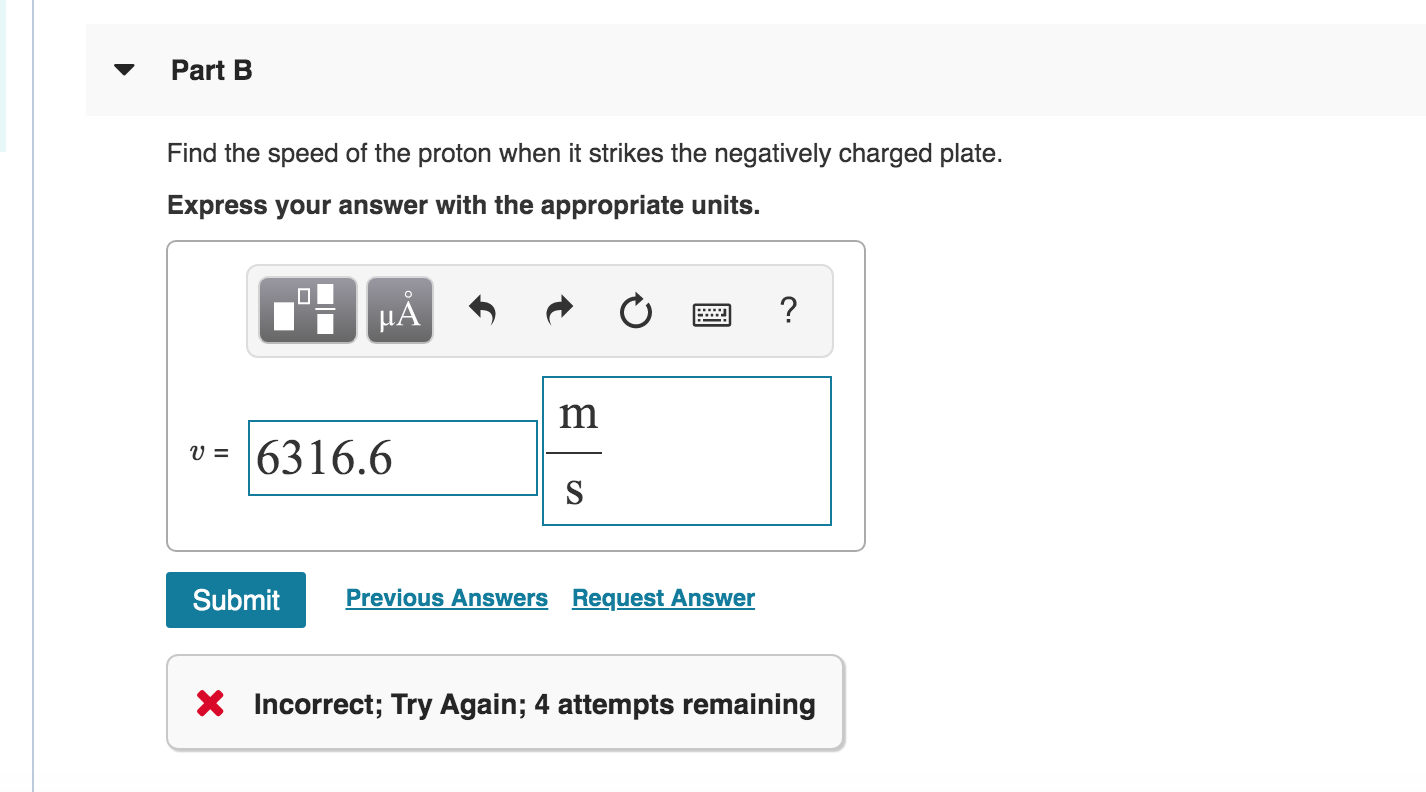Open the math templates palette in the answer toolbar
The width and height of the screenshot is (1426, 792).
(307, 310)
